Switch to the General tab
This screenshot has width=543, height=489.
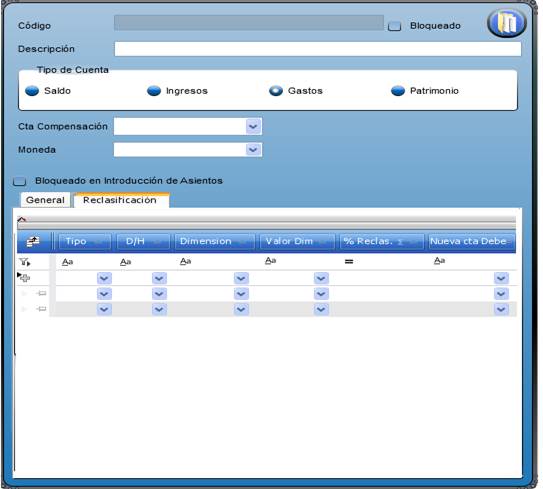click(x=45, y=200)
